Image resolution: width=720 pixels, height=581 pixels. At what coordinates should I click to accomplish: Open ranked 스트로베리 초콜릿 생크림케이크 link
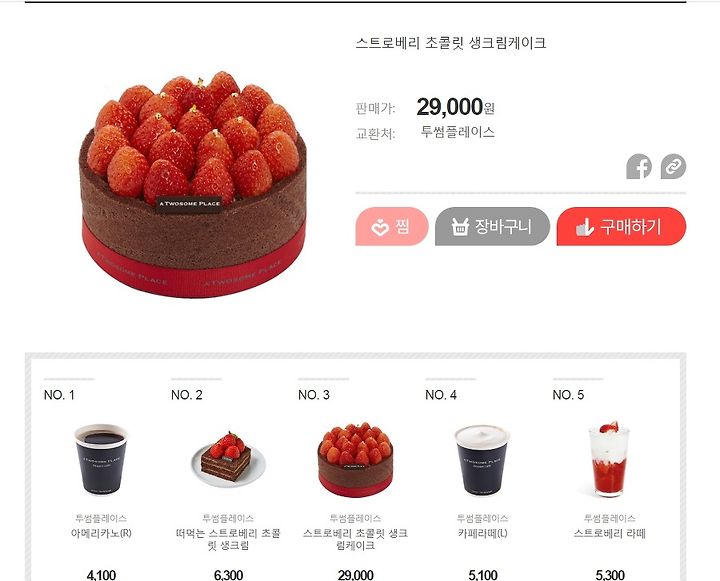tap(355, 539)
